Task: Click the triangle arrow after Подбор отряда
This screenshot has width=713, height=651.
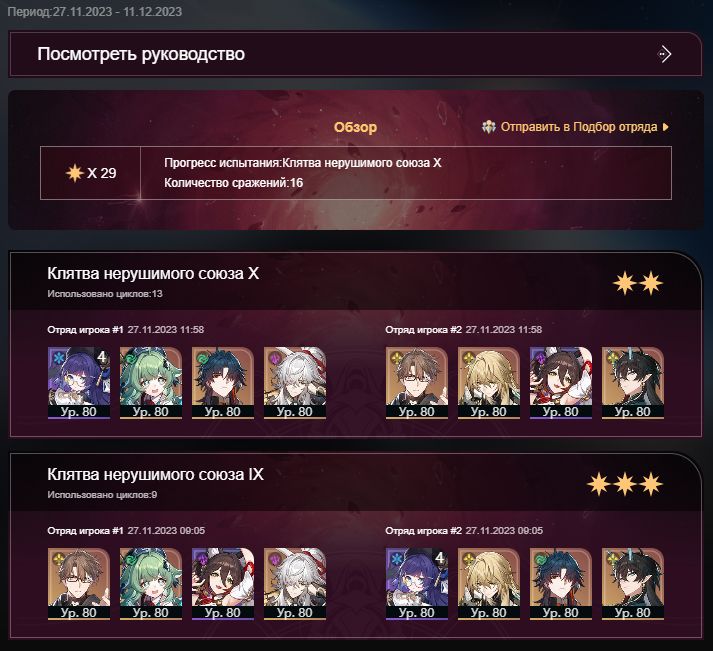Action: tap(666, 127)
